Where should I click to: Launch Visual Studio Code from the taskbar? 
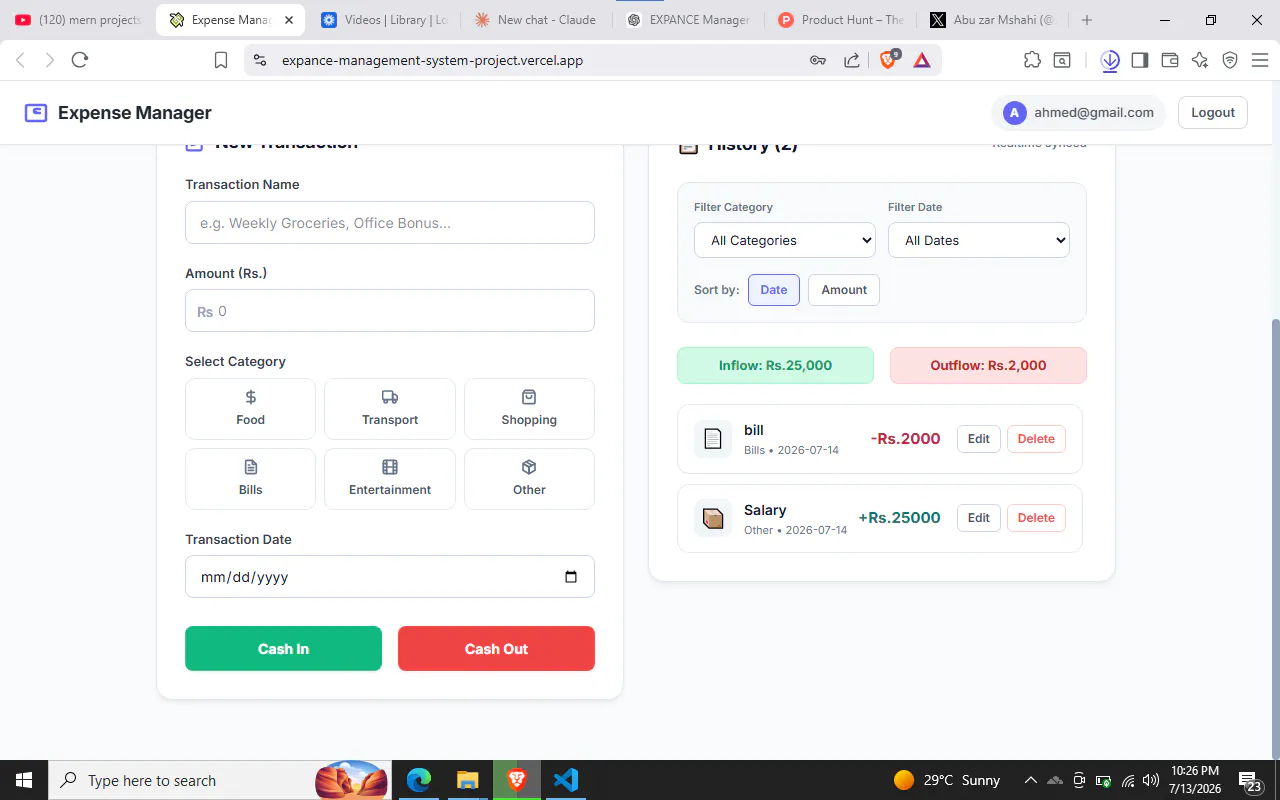[x=566, y=780]
